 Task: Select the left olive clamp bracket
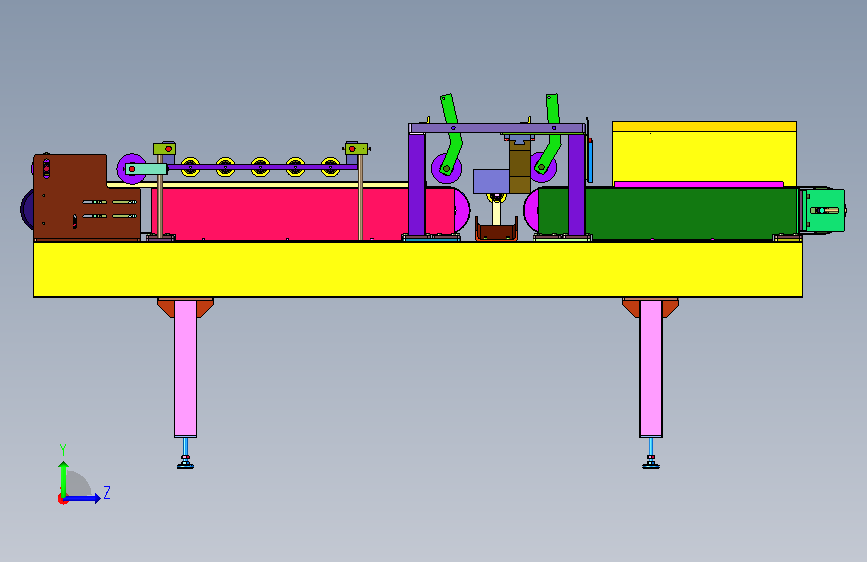pos(164,149)
